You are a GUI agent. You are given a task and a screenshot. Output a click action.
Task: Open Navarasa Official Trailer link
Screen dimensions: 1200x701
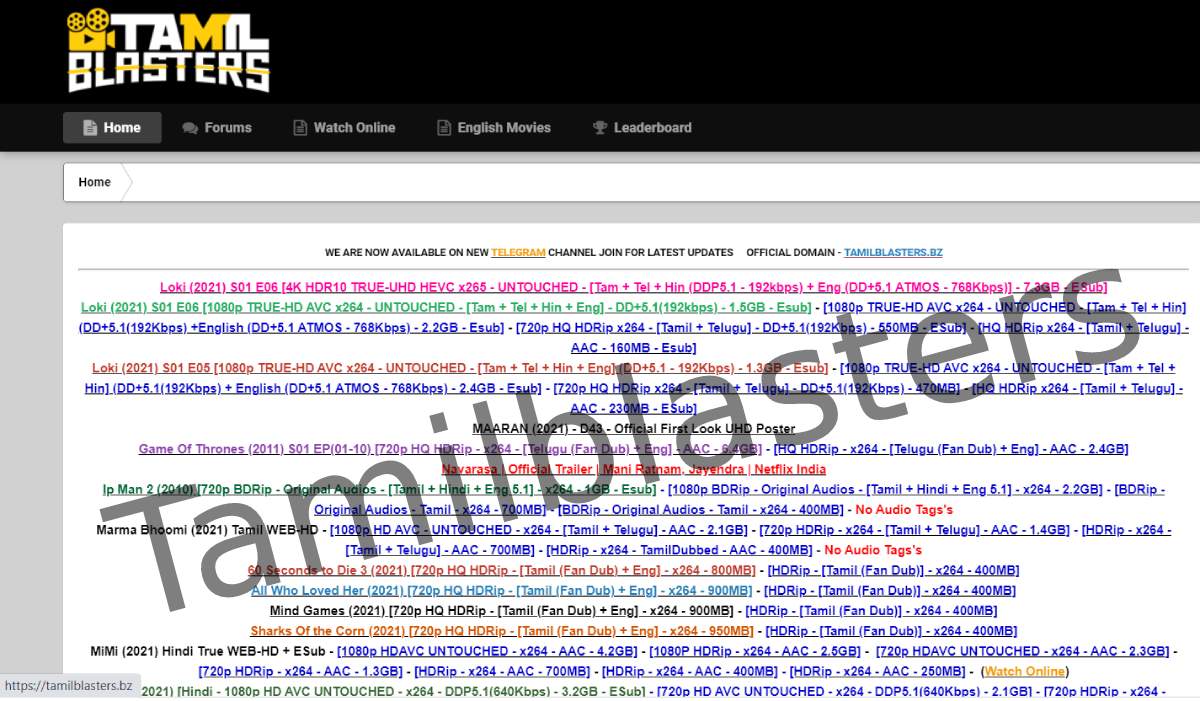click(634, 469)
